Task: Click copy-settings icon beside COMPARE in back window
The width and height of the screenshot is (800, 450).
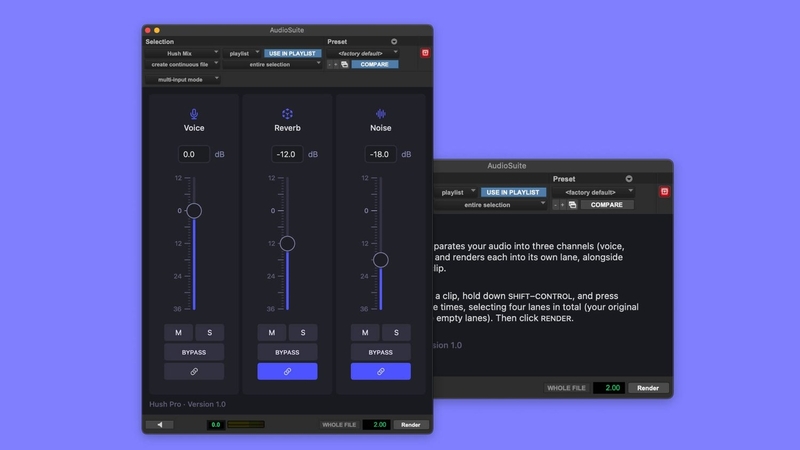Action: [x=572, y=205]
